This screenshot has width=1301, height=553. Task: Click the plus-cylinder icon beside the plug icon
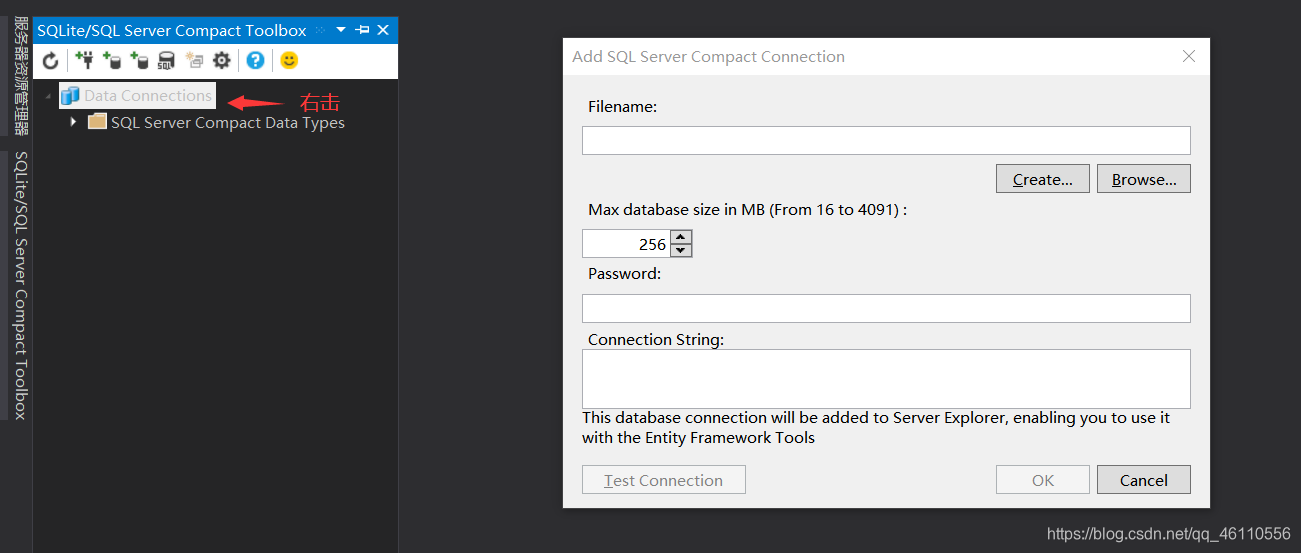point(111,61)
